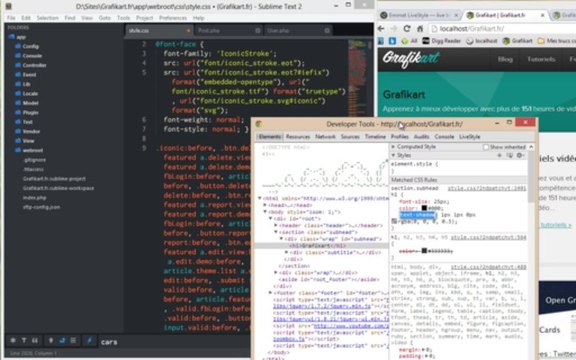Open the Blog link on Grafikart site
The width and height of the screenshot is (576, 360).
(505, 59)
